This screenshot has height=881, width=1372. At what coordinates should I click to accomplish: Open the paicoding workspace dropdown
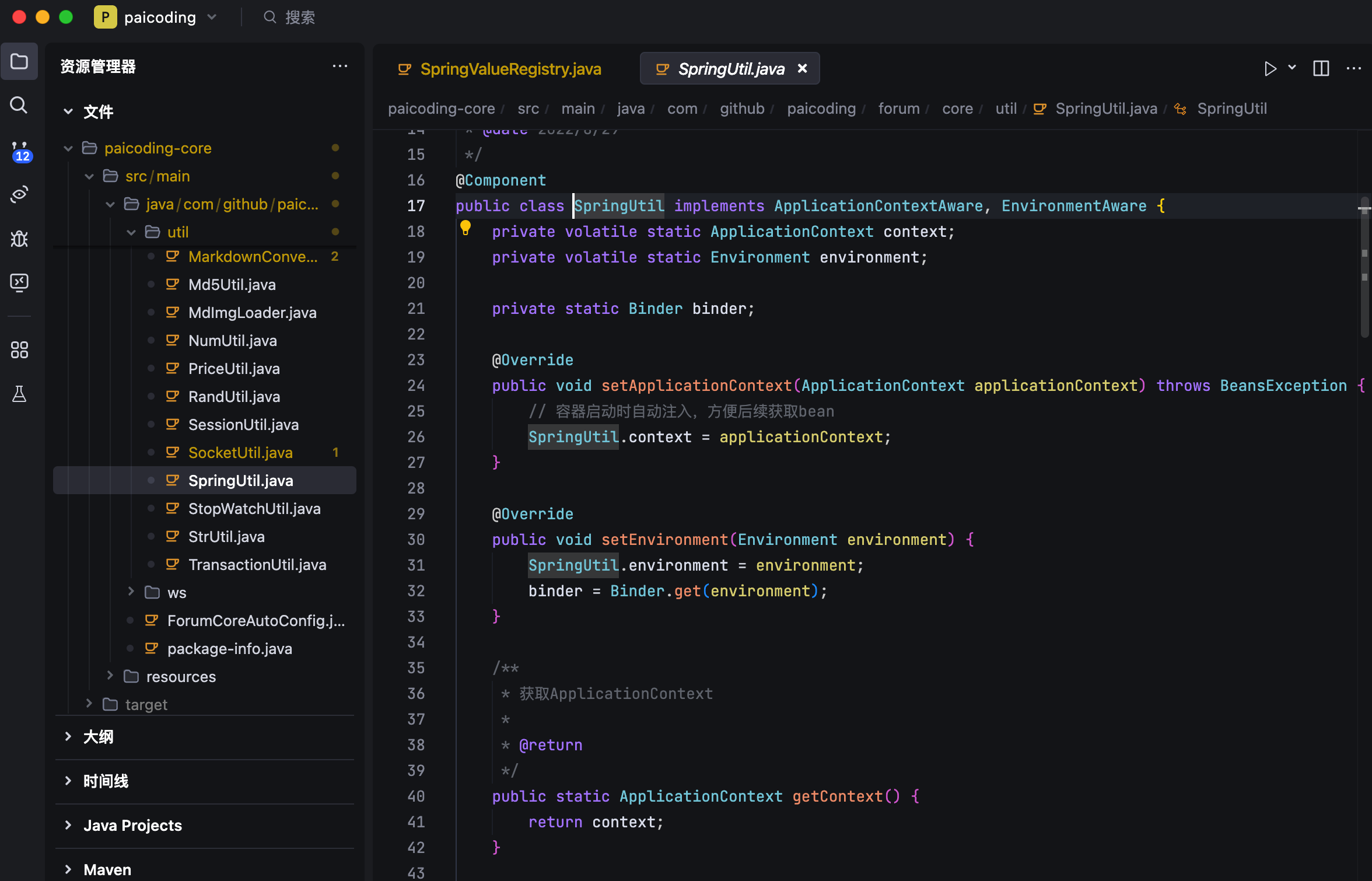pyautogui.click(x=212, y=17)
